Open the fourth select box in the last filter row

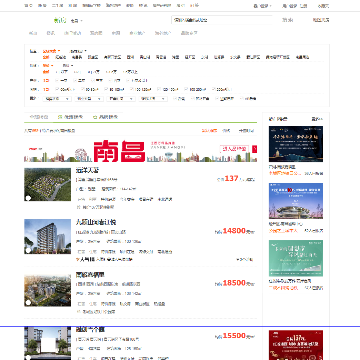pyautogui.click(x=153, y=99)
